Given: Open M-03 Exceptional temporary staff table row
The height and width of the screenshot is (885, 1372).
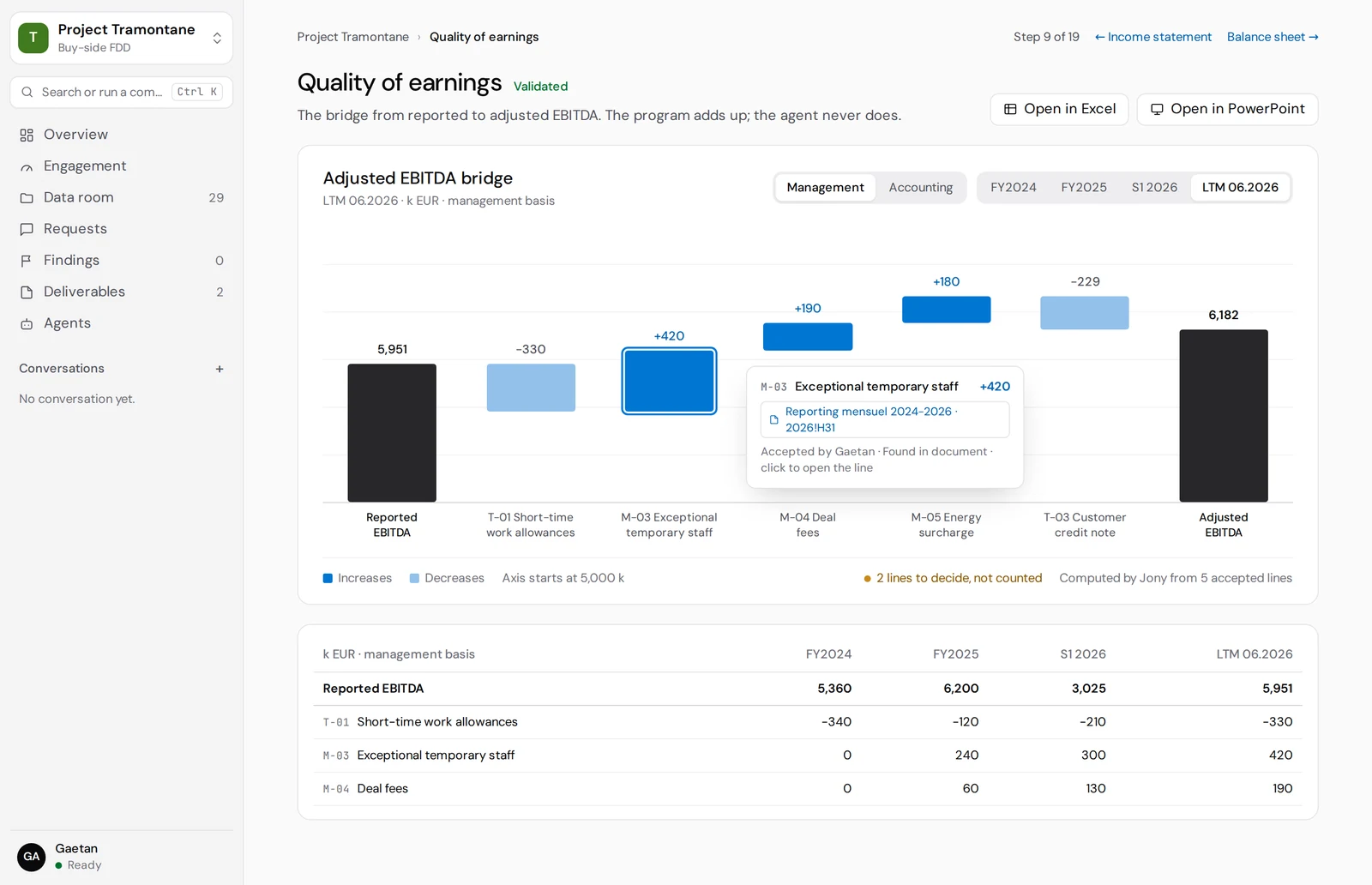Looking at the screenshot, I should point(808,756).
